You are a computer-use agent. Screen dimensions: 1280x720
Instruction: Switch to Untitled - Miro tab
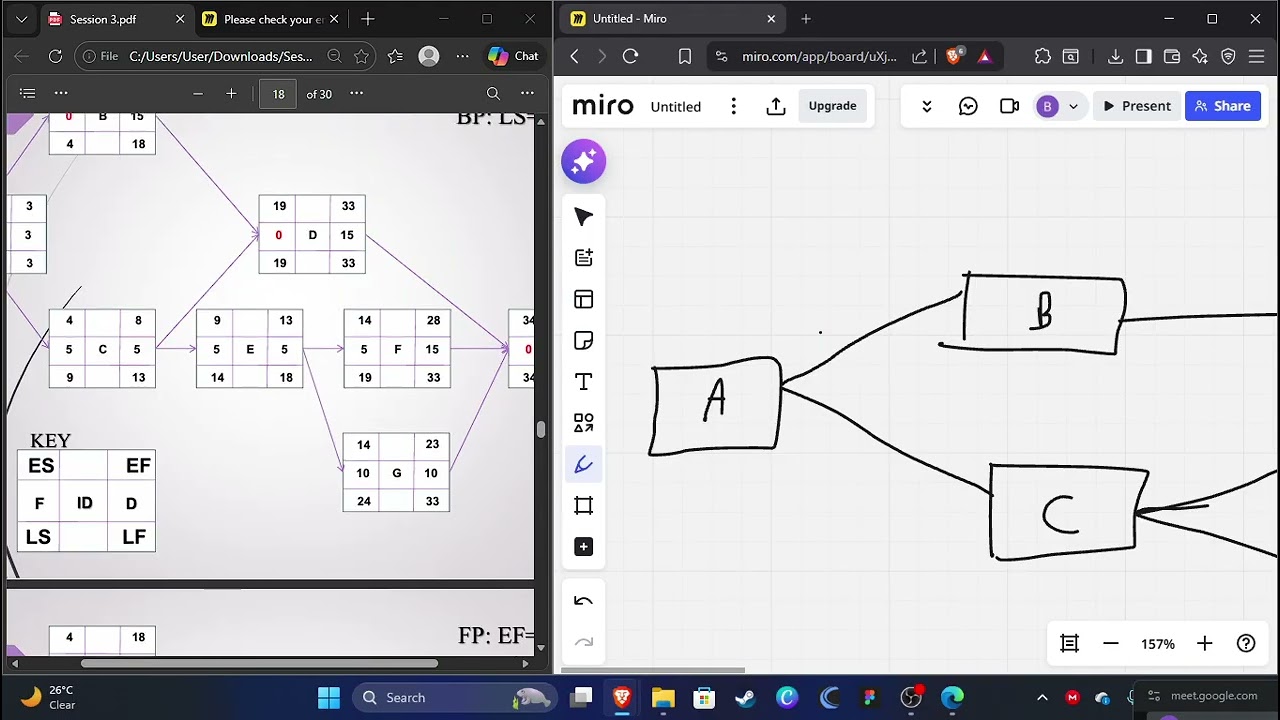[x=674, y=19]
